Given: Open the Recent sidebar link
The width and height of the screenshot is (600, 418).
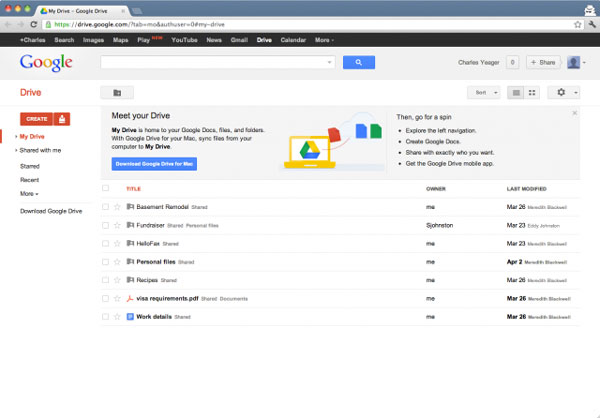Looking at the screenshot, I should tap(29, 180).
